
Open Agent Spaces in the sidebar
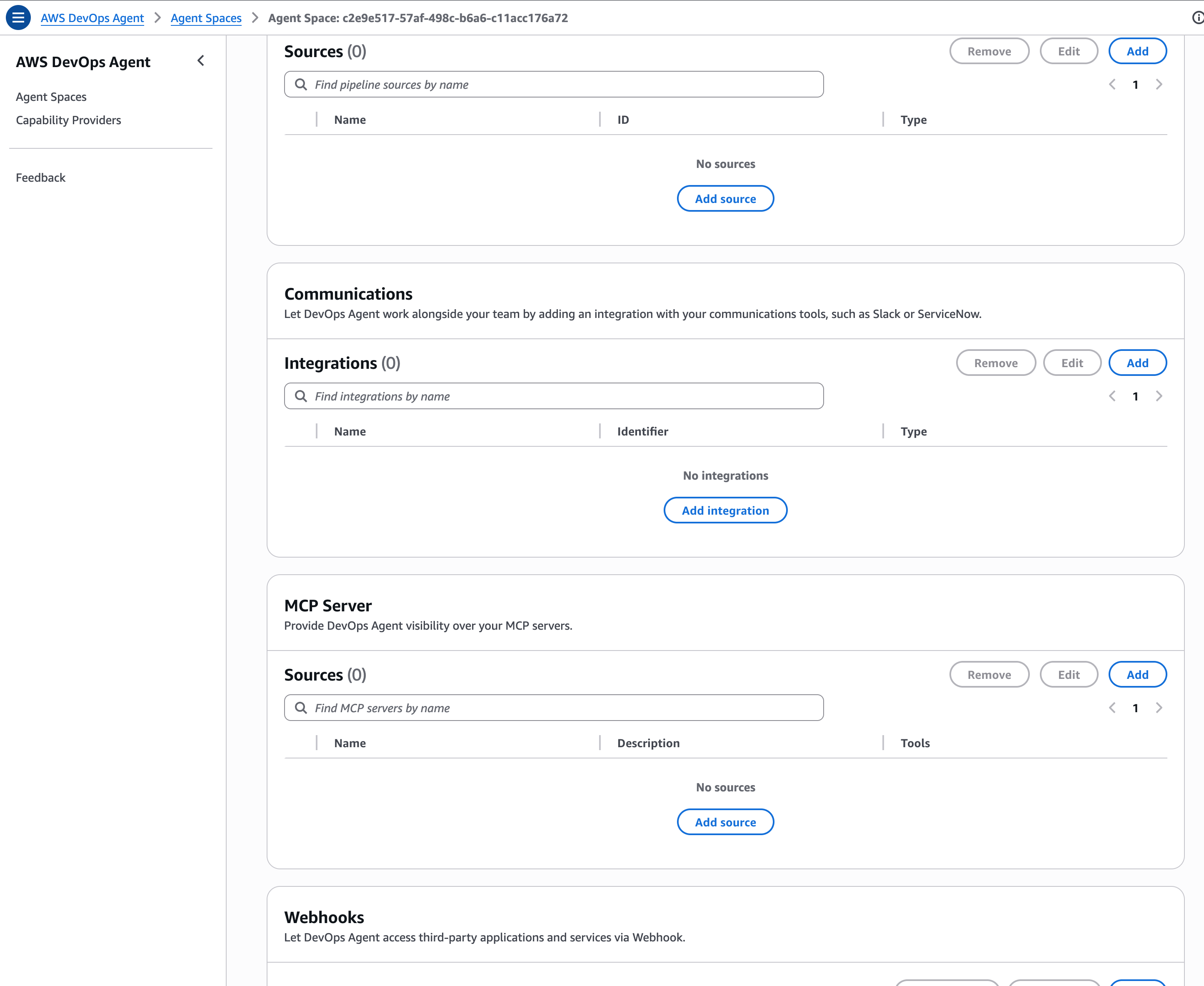click(51, 97)
